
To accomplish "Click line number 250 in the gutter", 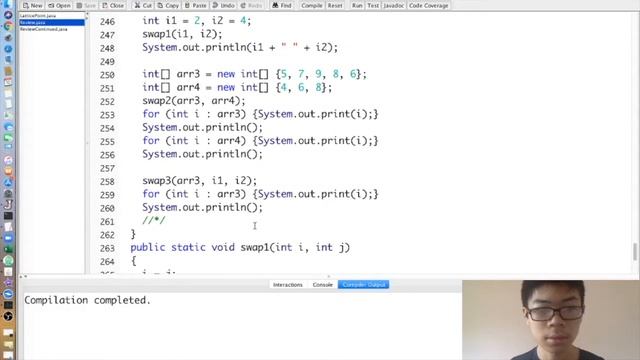I will point(107,75).
